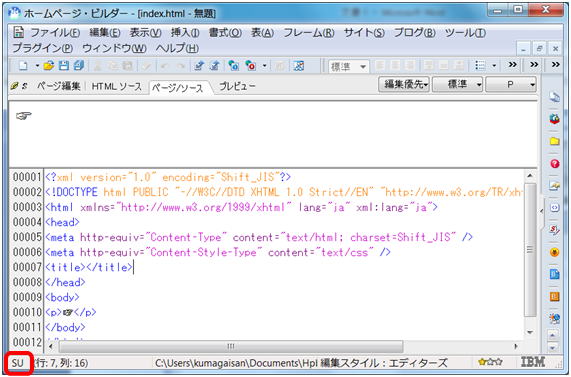The height and width of the screenshot is (377, 571).
Task: Click the new page toolbar icon
Action: (23, 66)
